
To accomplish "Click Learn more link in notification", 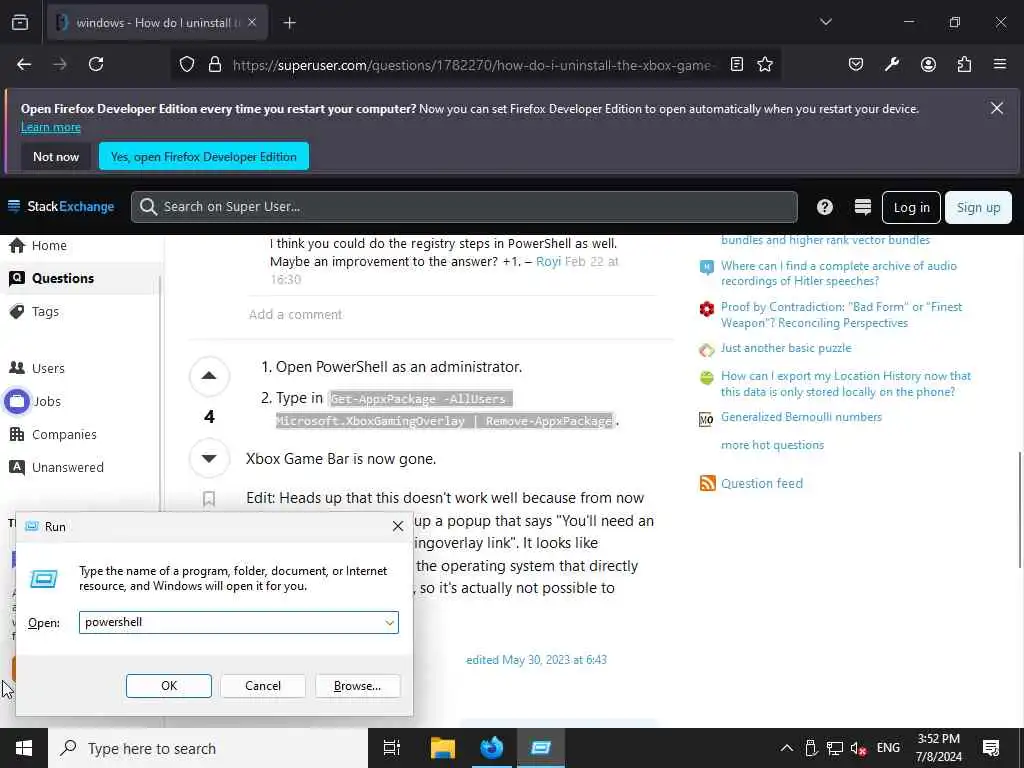I will click(x=51, y=127).
